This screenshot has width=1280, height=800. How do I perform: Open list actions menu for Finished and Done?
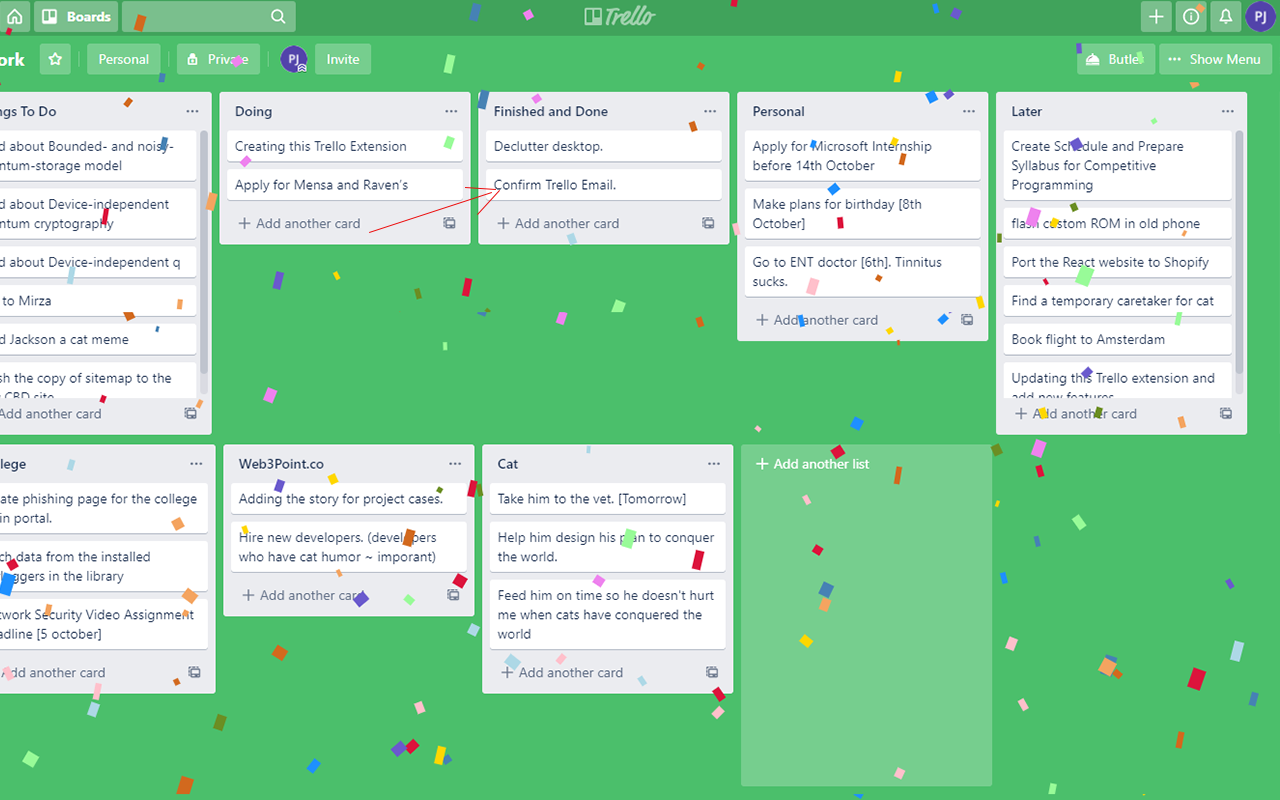[710, 111]
